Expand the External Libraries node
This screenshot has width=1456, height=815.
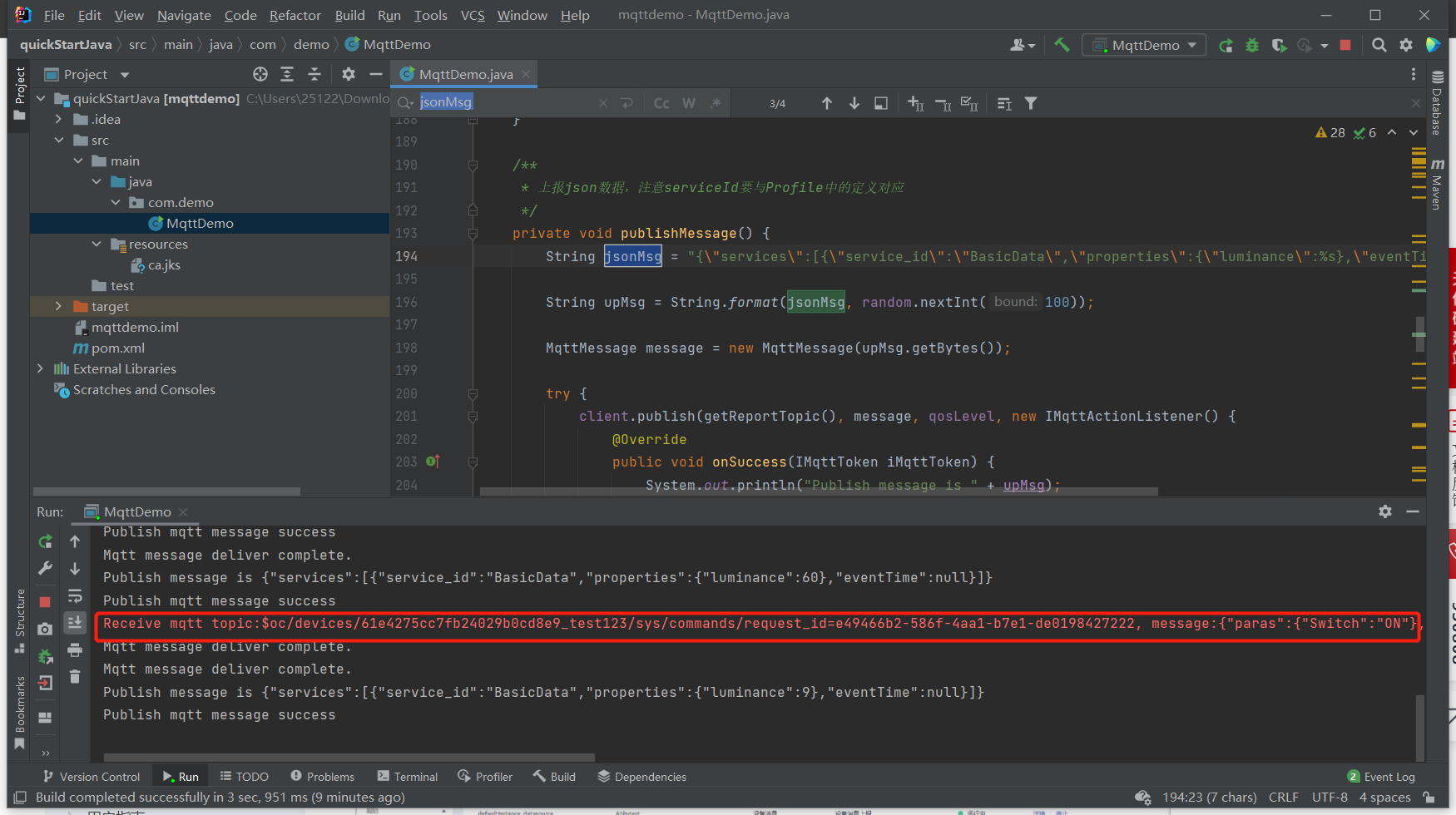click(40, 368)
